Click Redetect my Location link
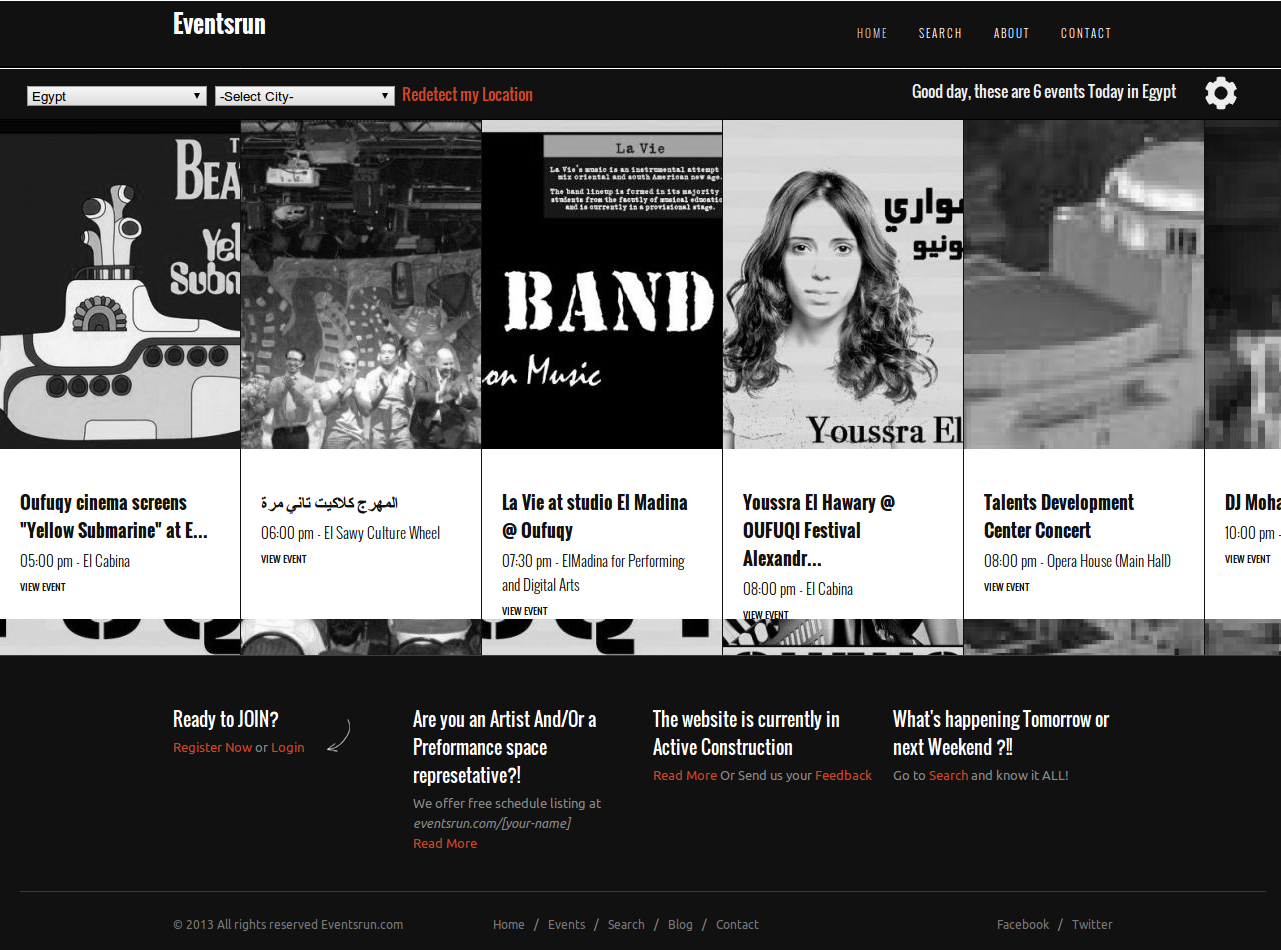This screenshot has height=950, width=1281. point(467,95)
